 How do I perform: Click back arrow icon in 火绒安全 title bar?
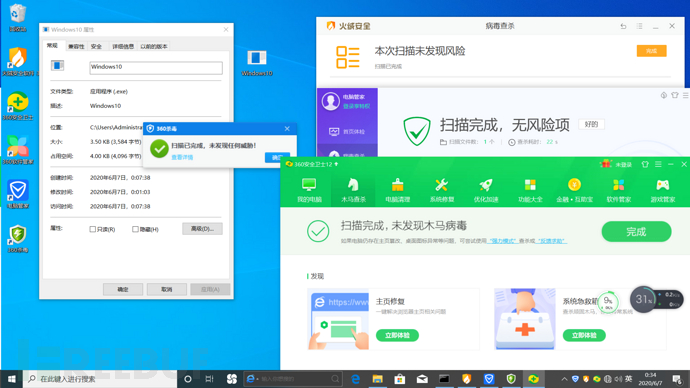click(x=623, y=26)
